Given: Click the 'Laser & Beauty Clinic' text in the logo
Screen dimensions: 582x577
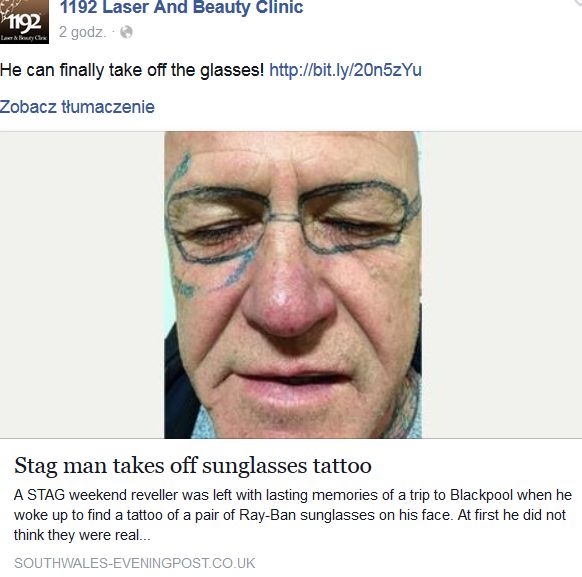Looking at the screenshot, I should click(24, 38).
